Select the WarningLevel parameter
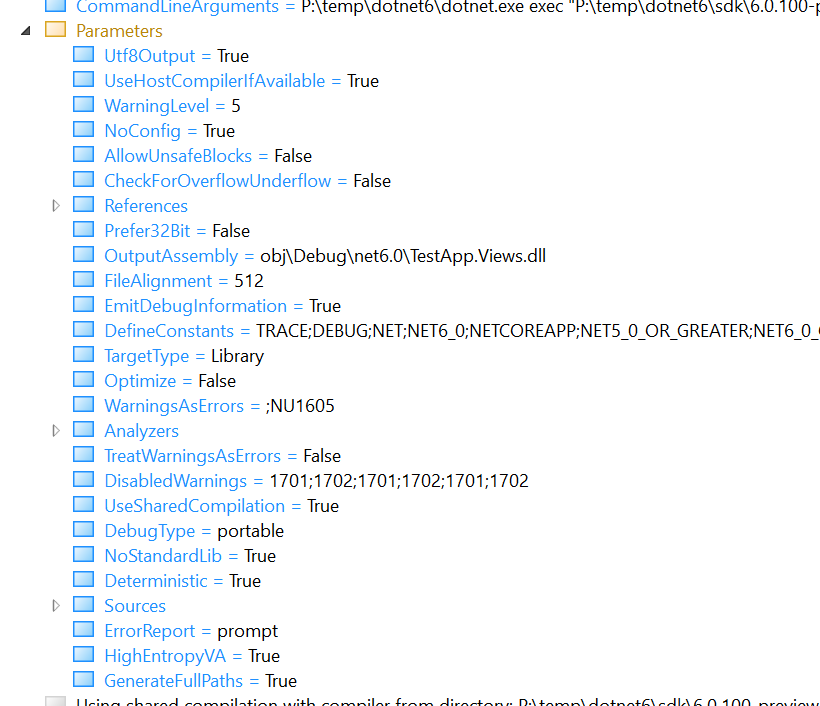The height and width of the screenshot is (706, 820). tap(158, 105)
